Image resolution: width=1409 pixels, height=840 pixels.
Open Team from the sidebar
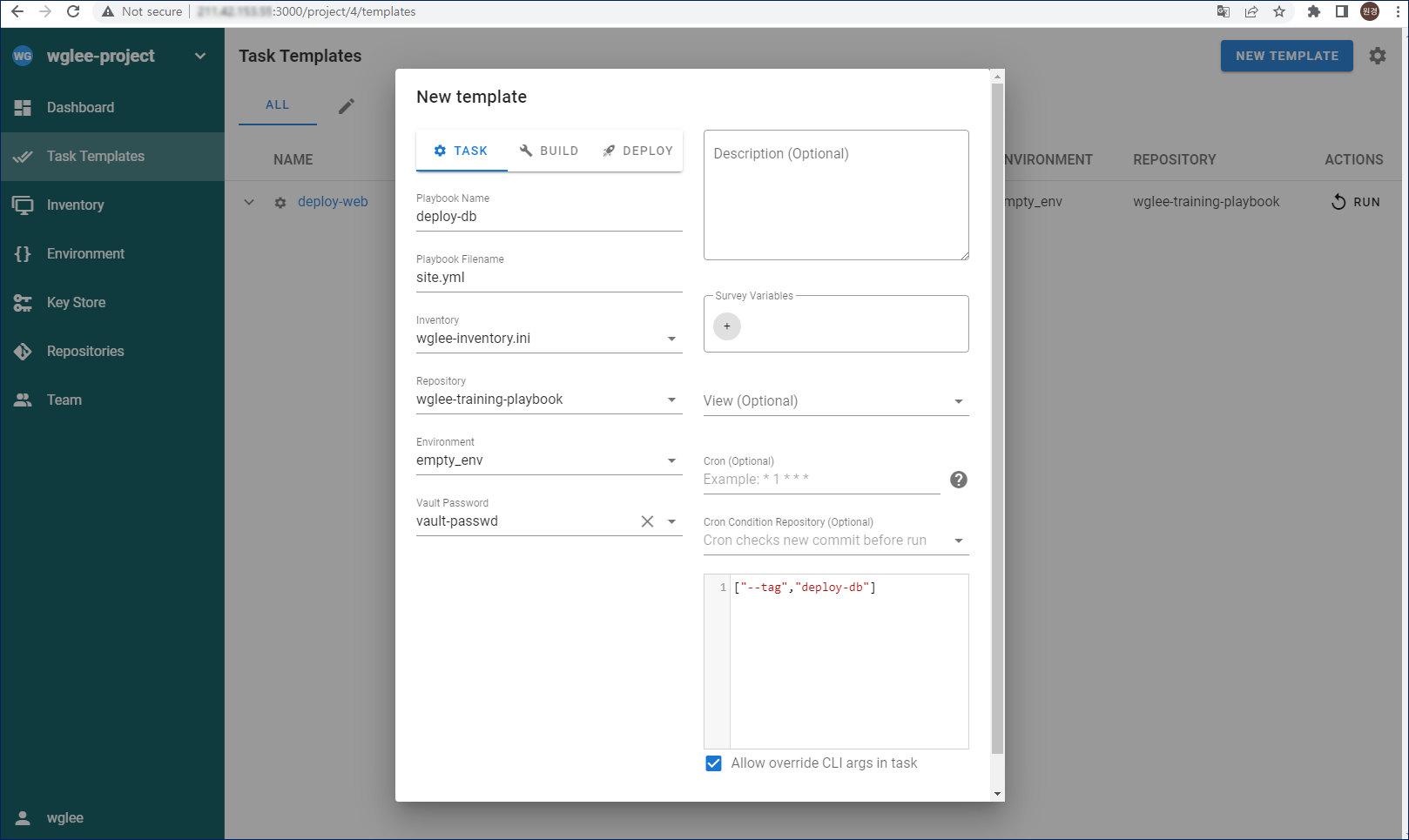(x=112, y=400)
